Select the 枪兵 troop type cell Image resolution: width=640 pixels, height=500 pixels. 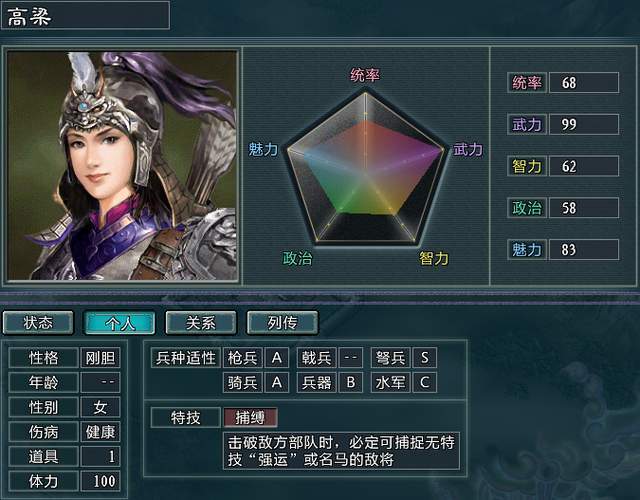[242, 358]
